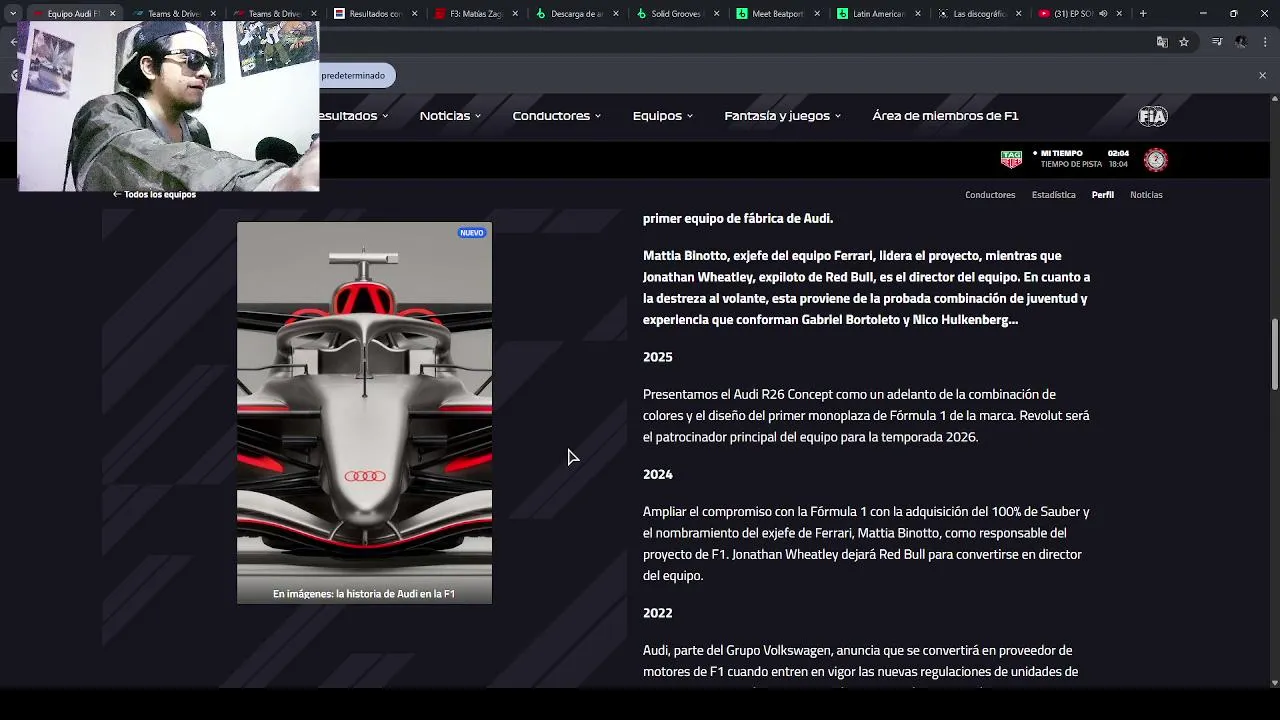The height and width of the screenshot is (720, 1280).
Task: Click the translate page icon in address bar
Action: 1162,42
